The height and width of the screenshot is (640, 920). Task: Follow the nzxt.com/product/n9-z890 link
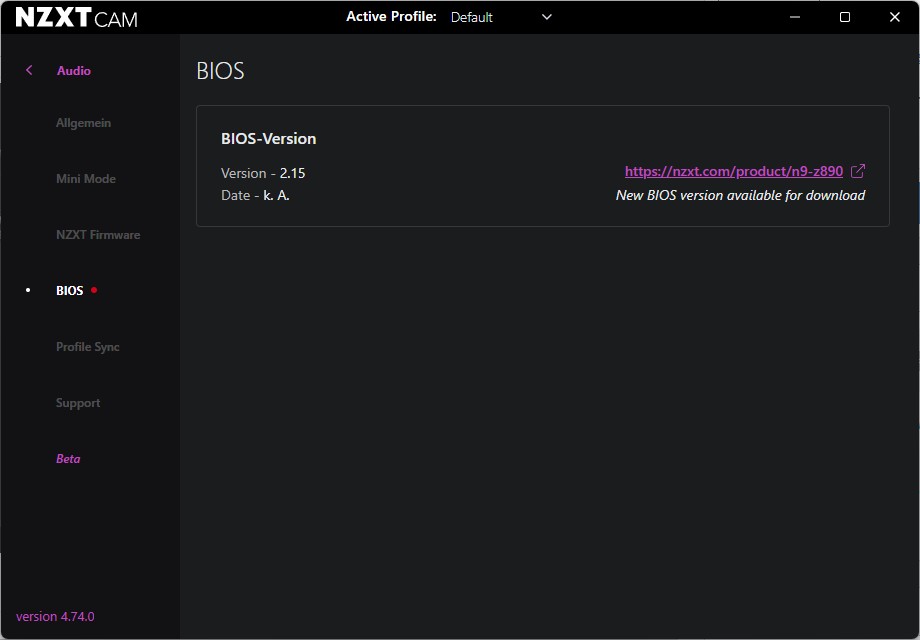[x=733, y=172]
